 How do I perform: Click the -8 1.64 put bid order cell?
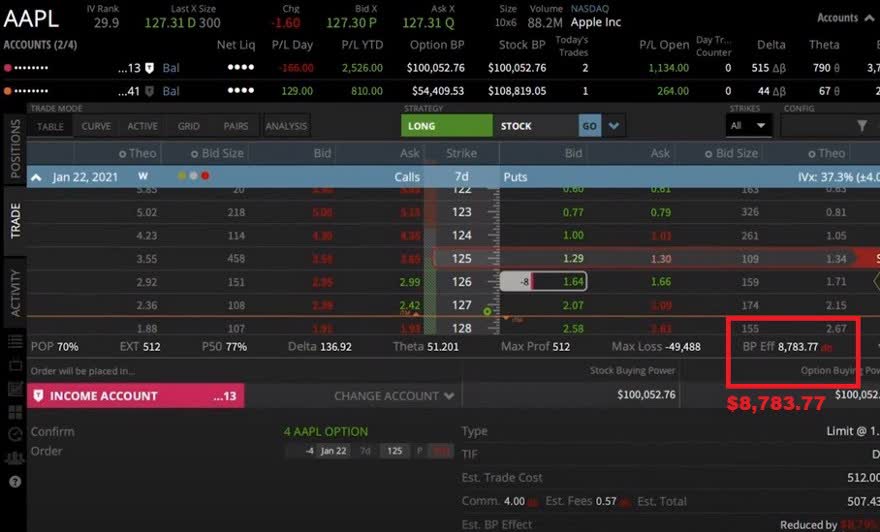pos(543,282)
